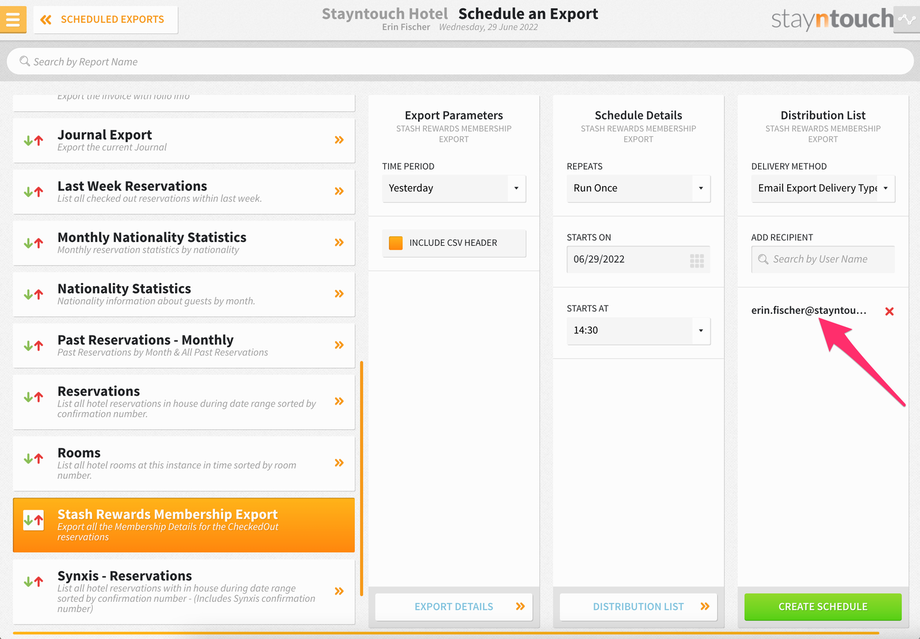Viewport: 920px width, 639px height.
Task: Open Monthly Nationality Statistics chevron
Action: point(339,242)
